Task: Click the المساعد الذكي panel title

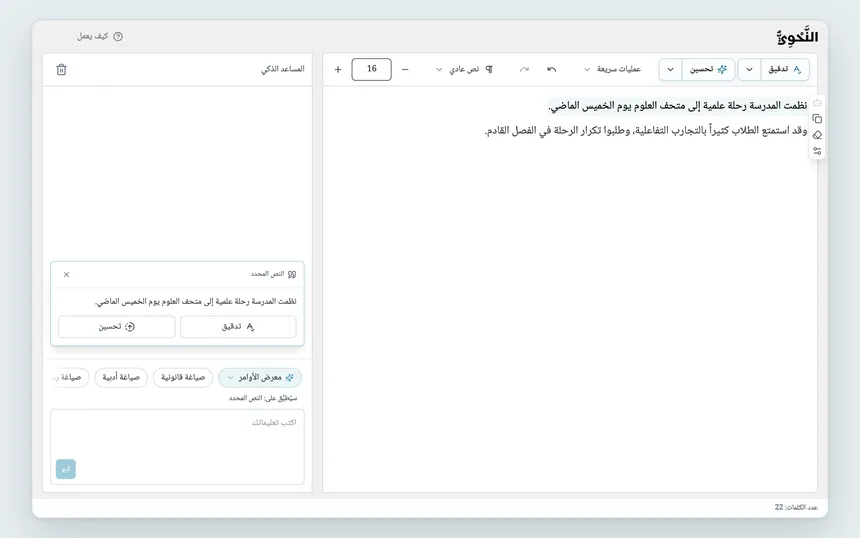Action: (x=282, y=69)
